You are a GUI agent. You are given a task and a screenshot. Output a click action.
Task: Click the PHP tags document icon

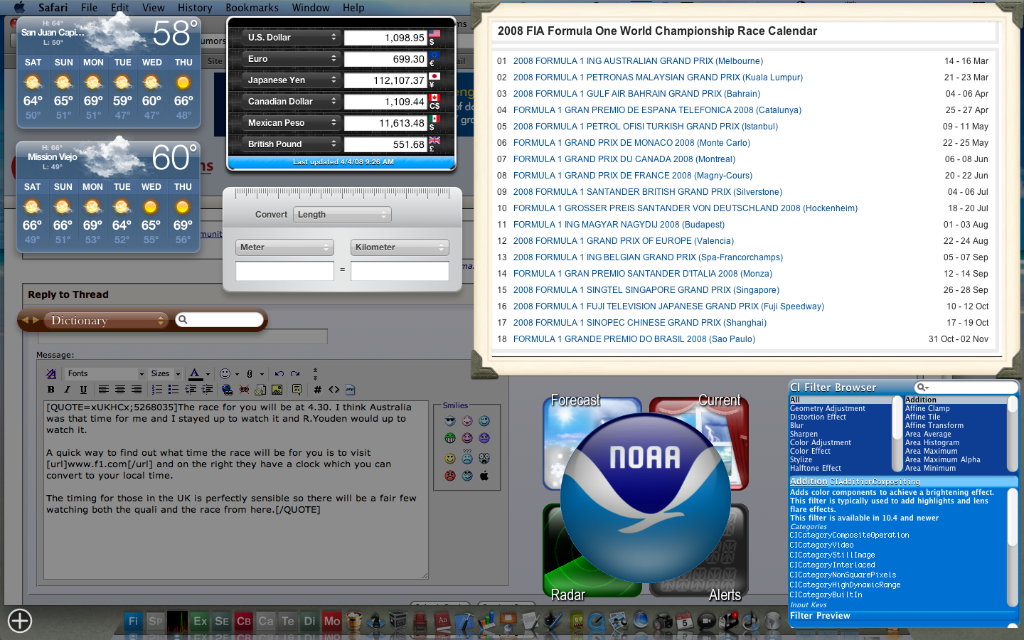click(x=350, y=390)
